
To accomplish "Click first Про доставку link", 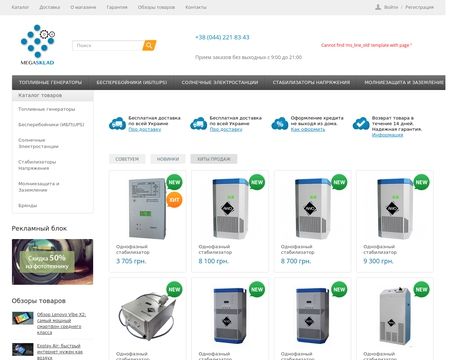I will tap(145, 129).
